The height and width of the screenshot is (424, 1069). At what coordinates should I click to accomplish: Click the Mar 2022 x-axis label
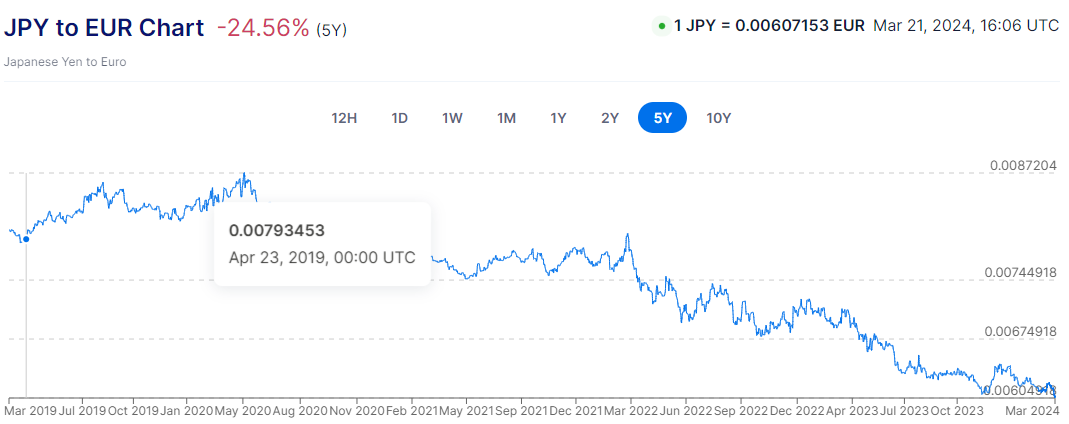click(630, 411)
